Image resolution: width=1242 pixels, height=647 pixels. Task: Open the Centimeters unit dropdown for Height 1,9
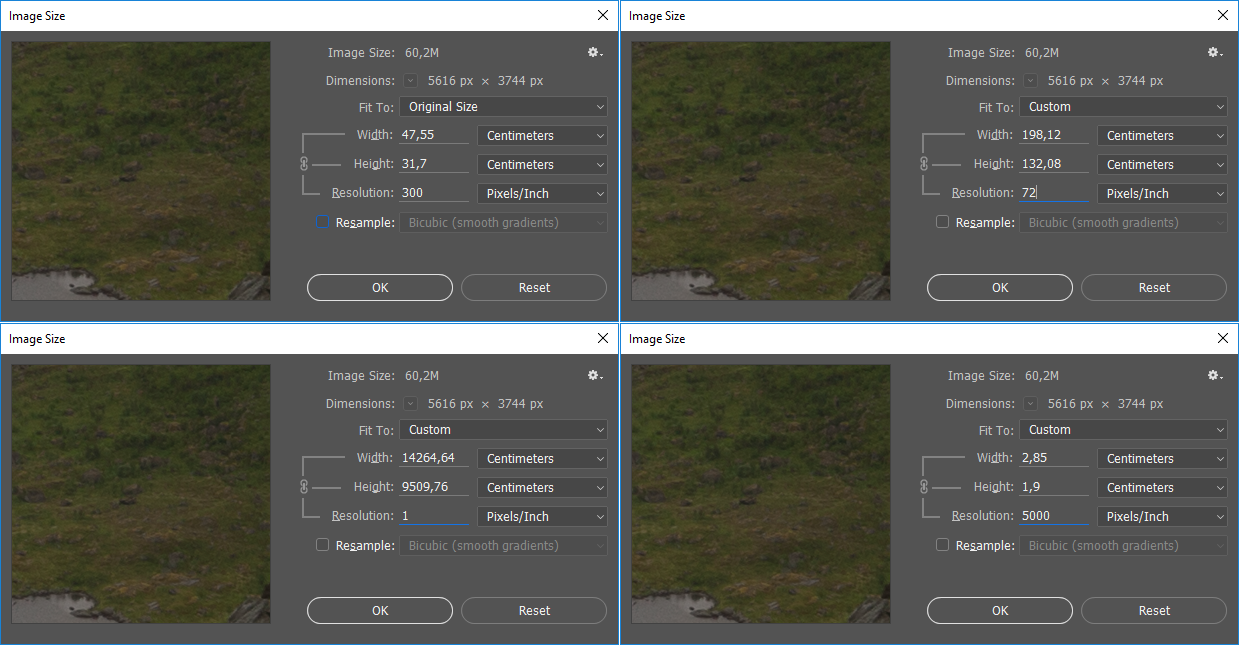tap(1163, 488)
